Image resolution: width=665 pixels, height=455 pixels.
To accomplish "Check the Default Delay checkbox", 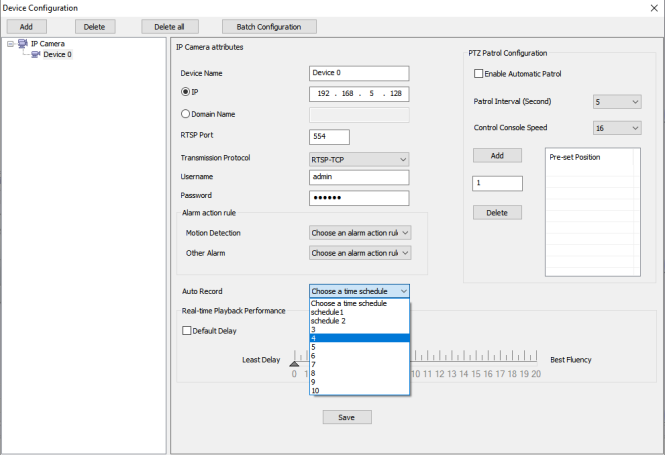I will [186, 331].
